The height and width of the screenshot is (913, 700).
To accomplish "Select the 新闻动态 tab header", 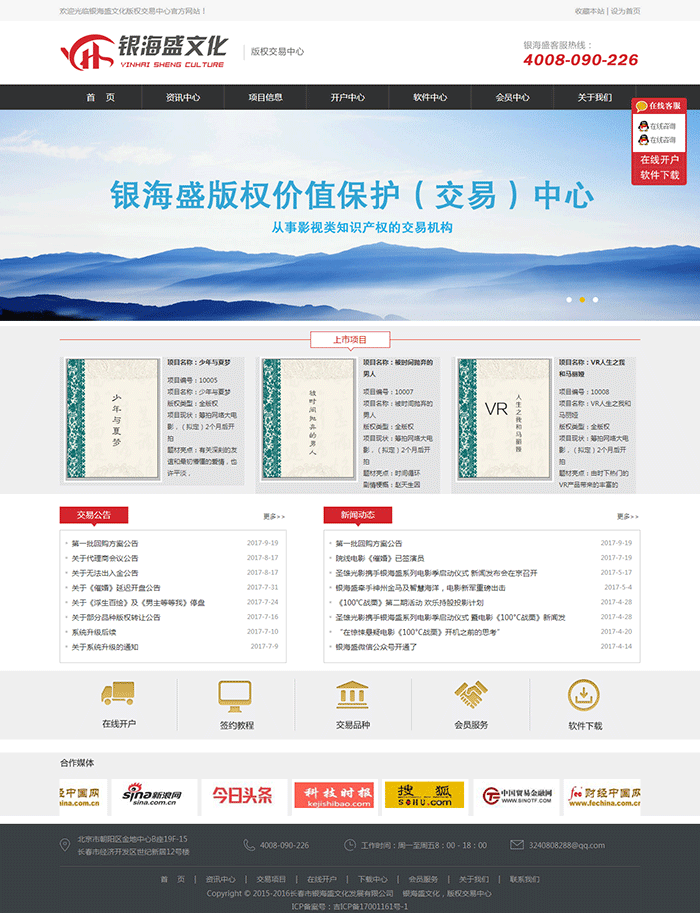I will (x=358, y=515).
